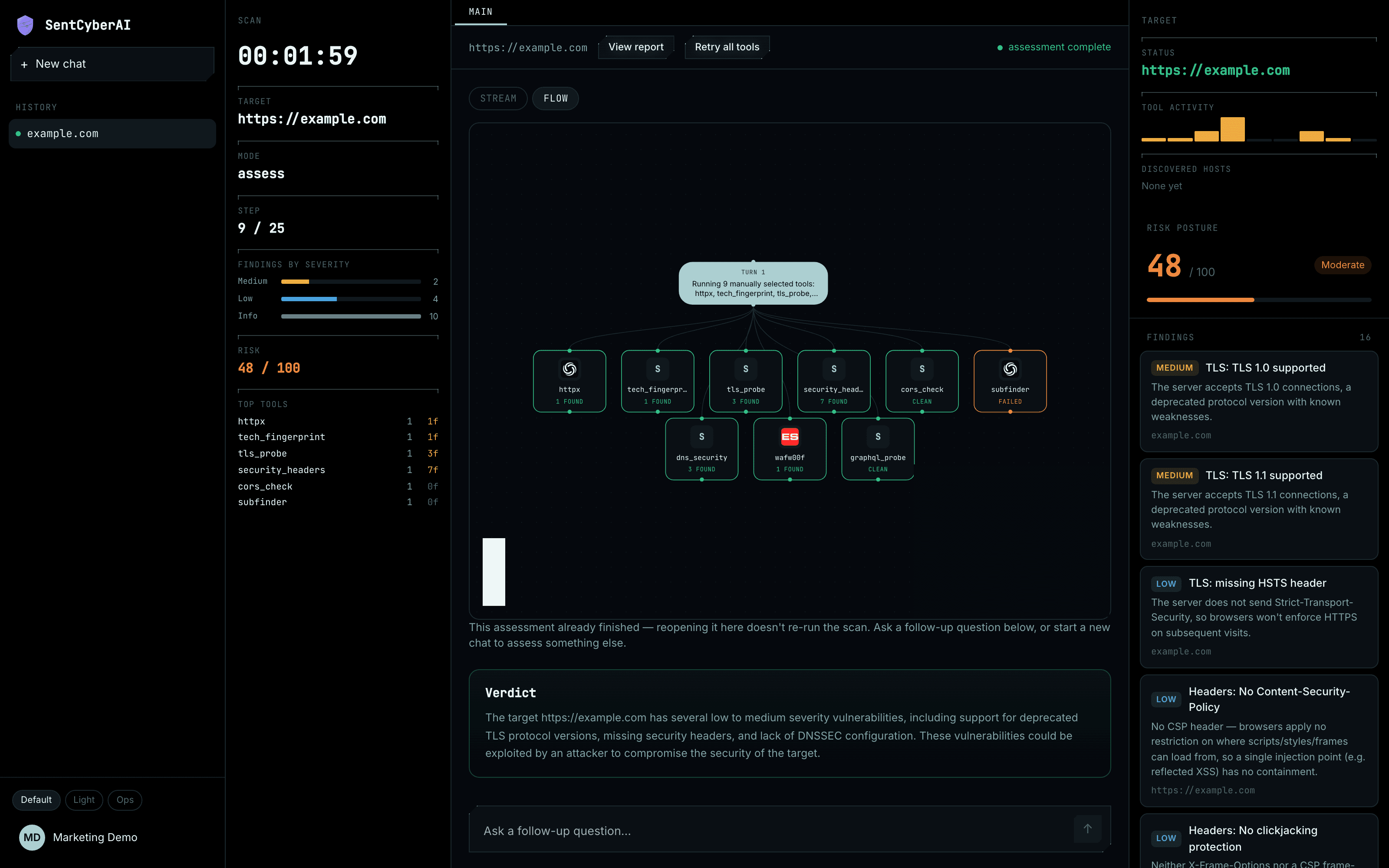Click the risk posture progress bar

pyautogui.click(x=1259, y=299)
